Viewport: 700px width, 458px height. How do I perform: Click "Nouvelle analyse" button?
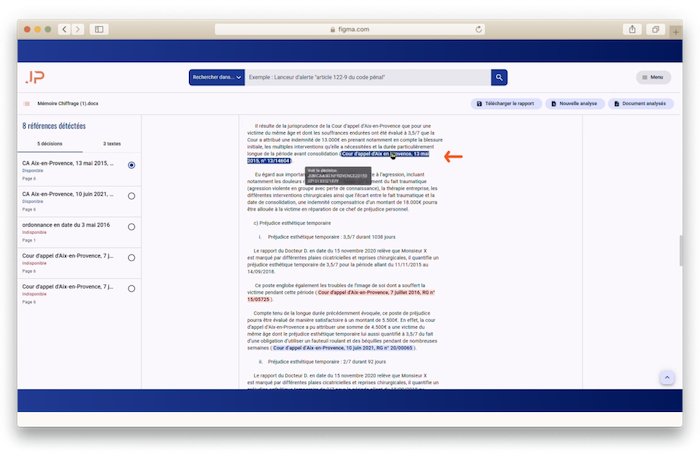pyautogui.click(x=575, y=104)
